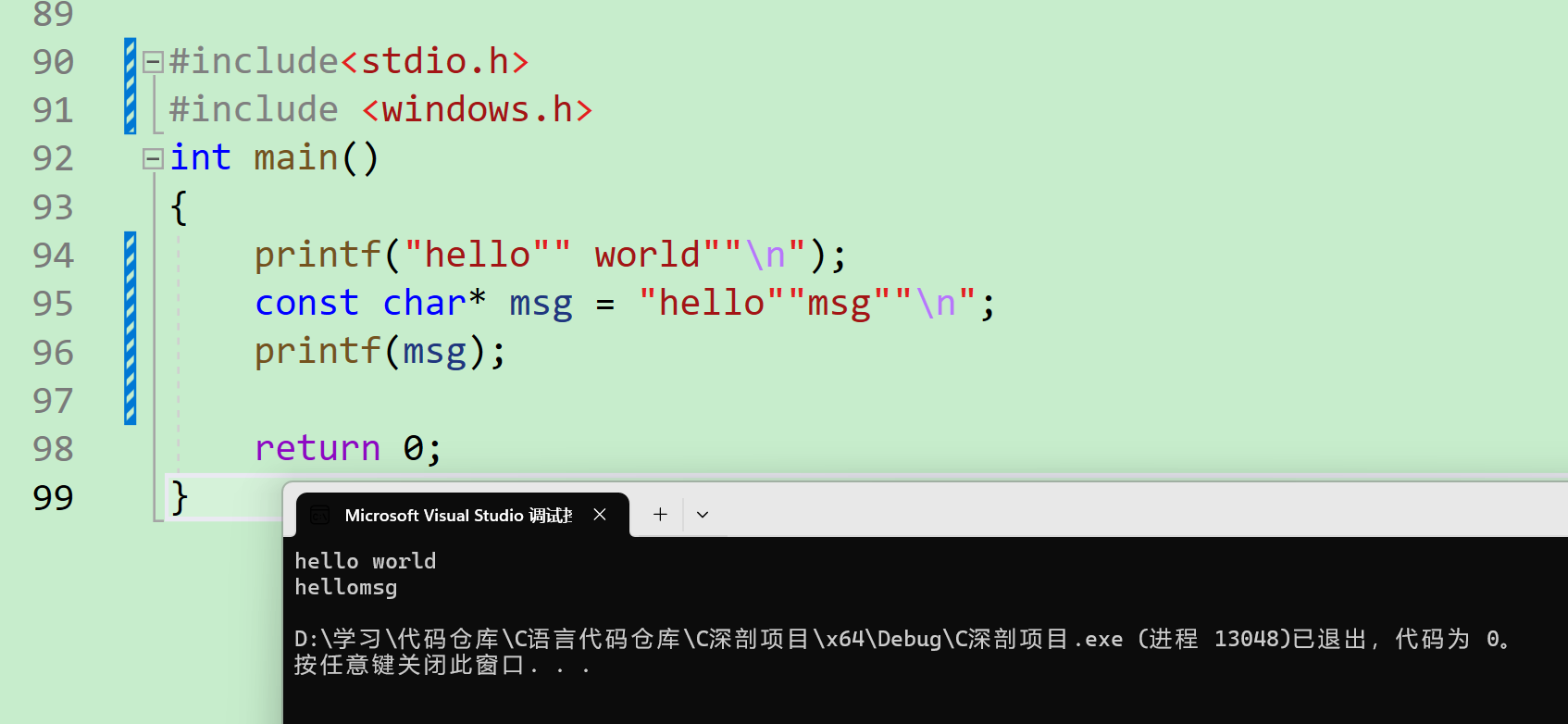Click the "hello" string on line 94
The width and height of the screenshot is (1568, 724).
click(x=478, y=255)
